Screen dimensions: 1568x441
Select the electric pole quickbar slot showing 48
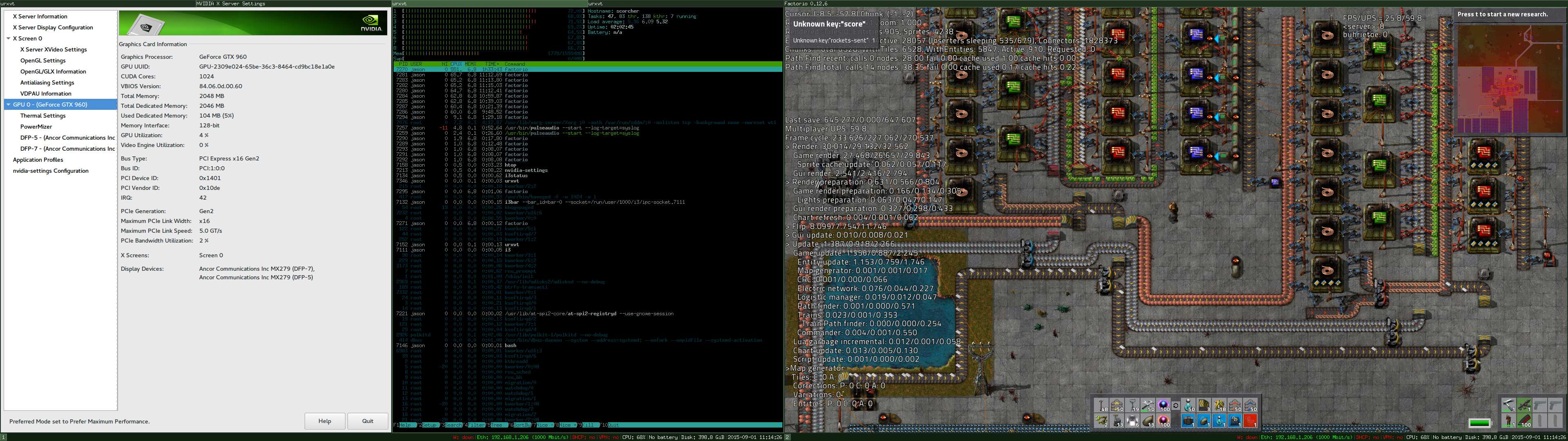pos(1101,405)
